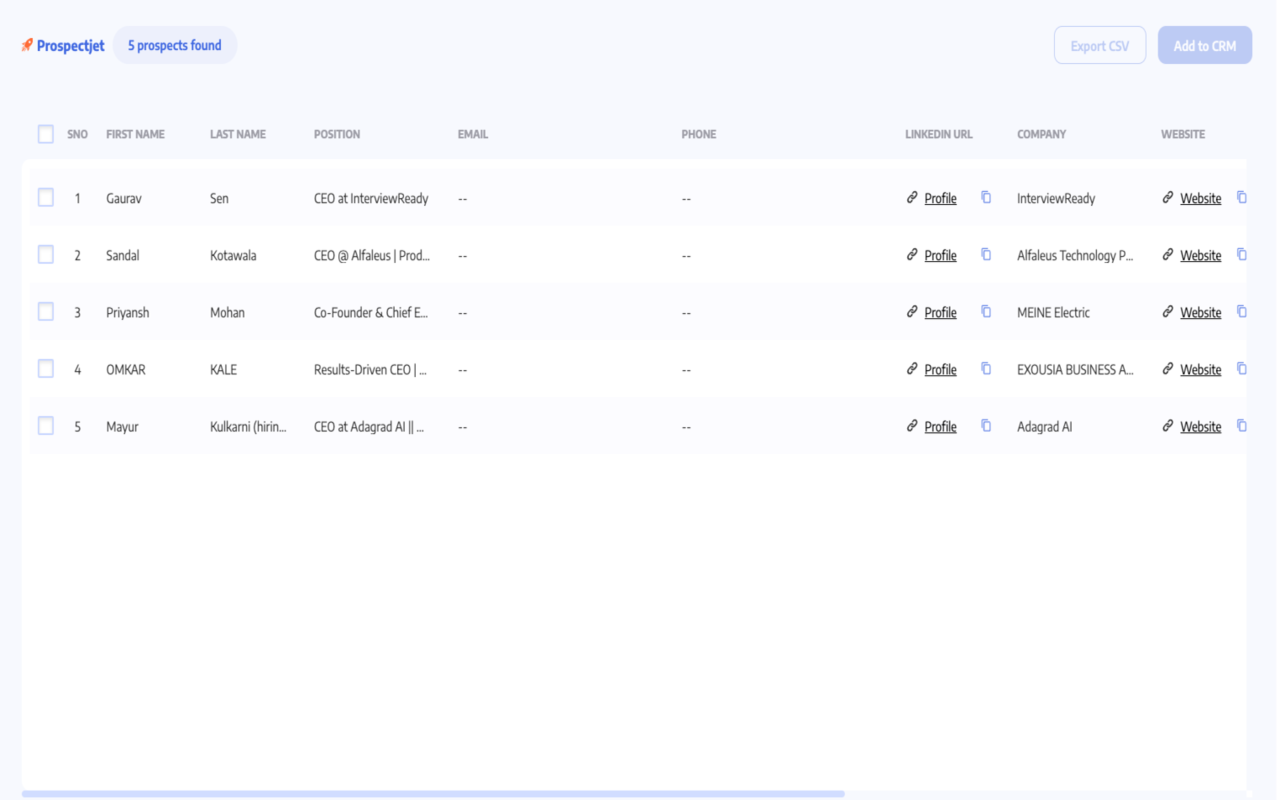The width and height of the screenshot is (1280, 800).
Task: Click position cell 'CEO at Adagrad AI || ...'
Action: 369,426
